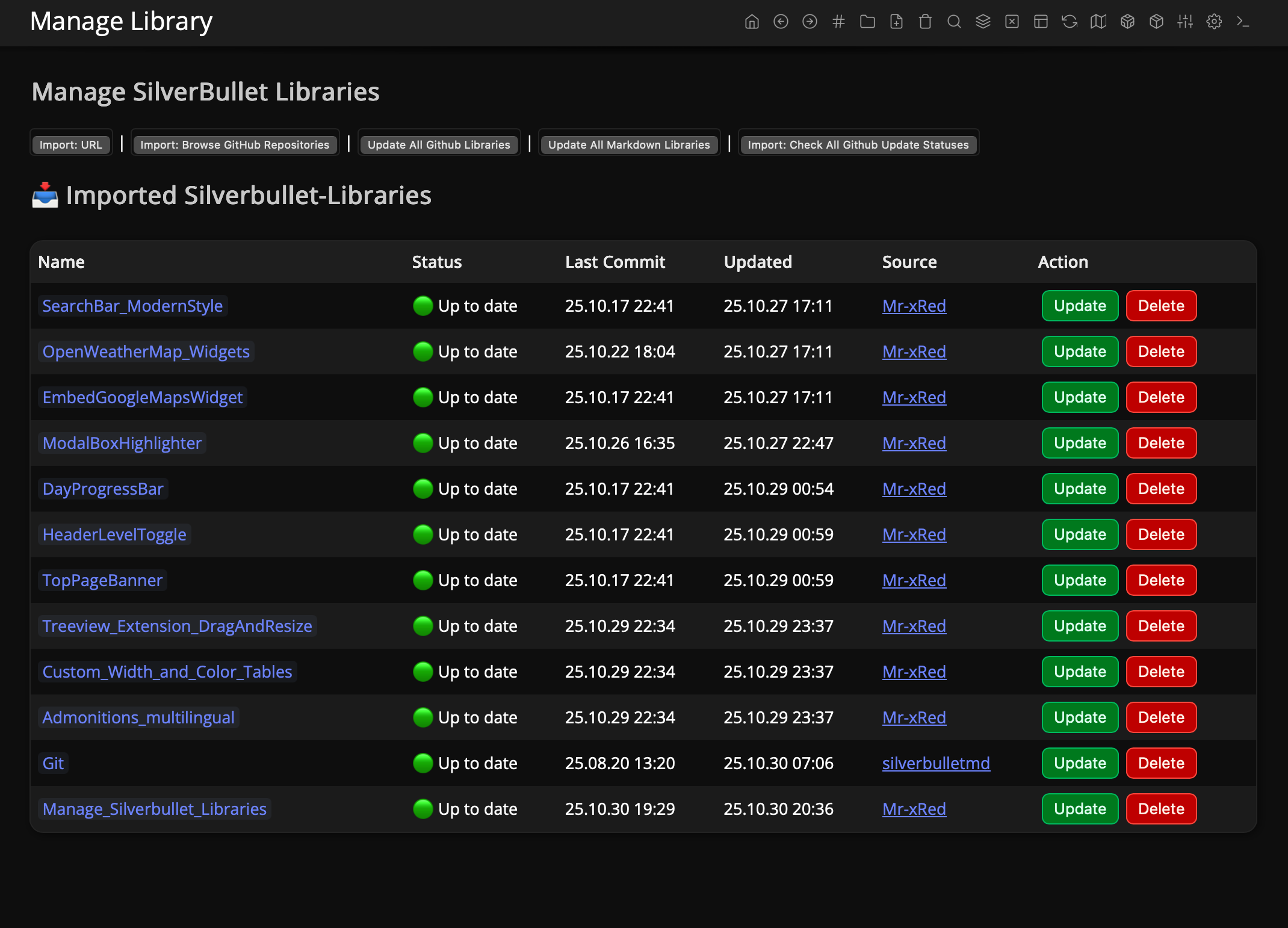The height and width of the screenshot is (928, 1288).
Task: Click the new page file-plus icon
Action: (896, 22)
